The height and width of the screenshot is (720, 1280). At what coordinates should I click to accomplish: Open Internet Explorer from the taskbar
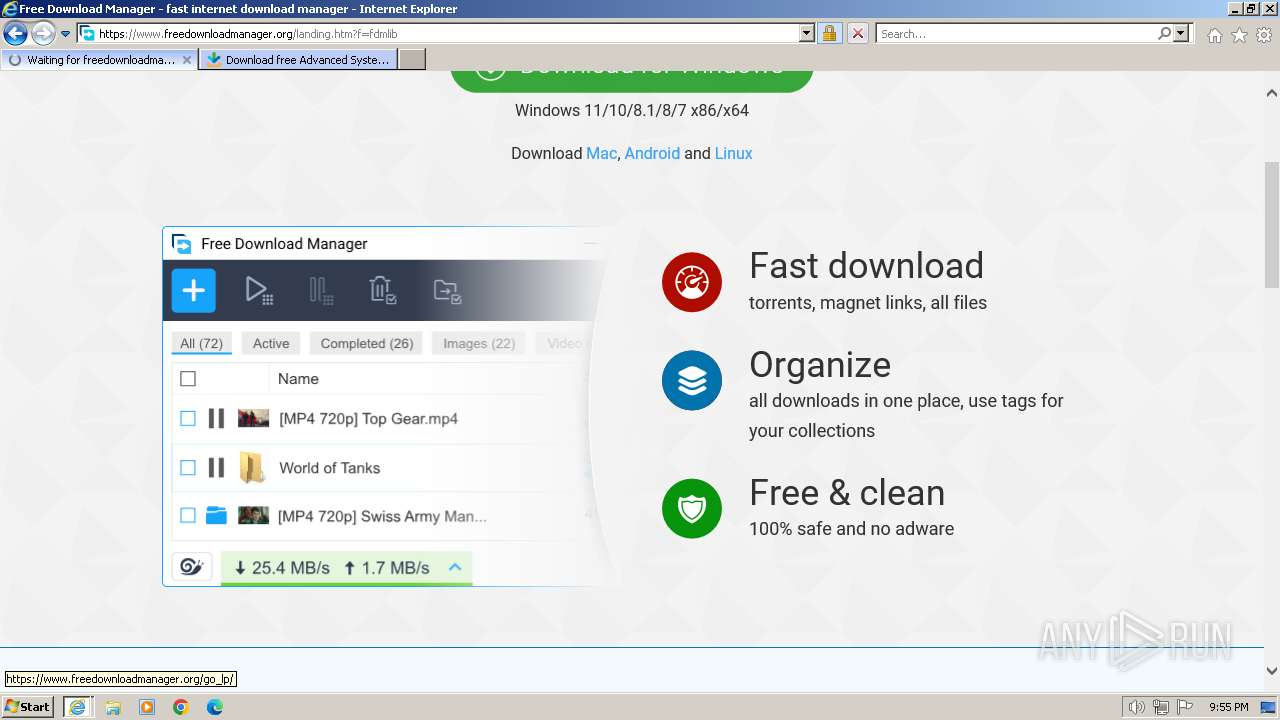pyautogui.click(x=78, y=707)
